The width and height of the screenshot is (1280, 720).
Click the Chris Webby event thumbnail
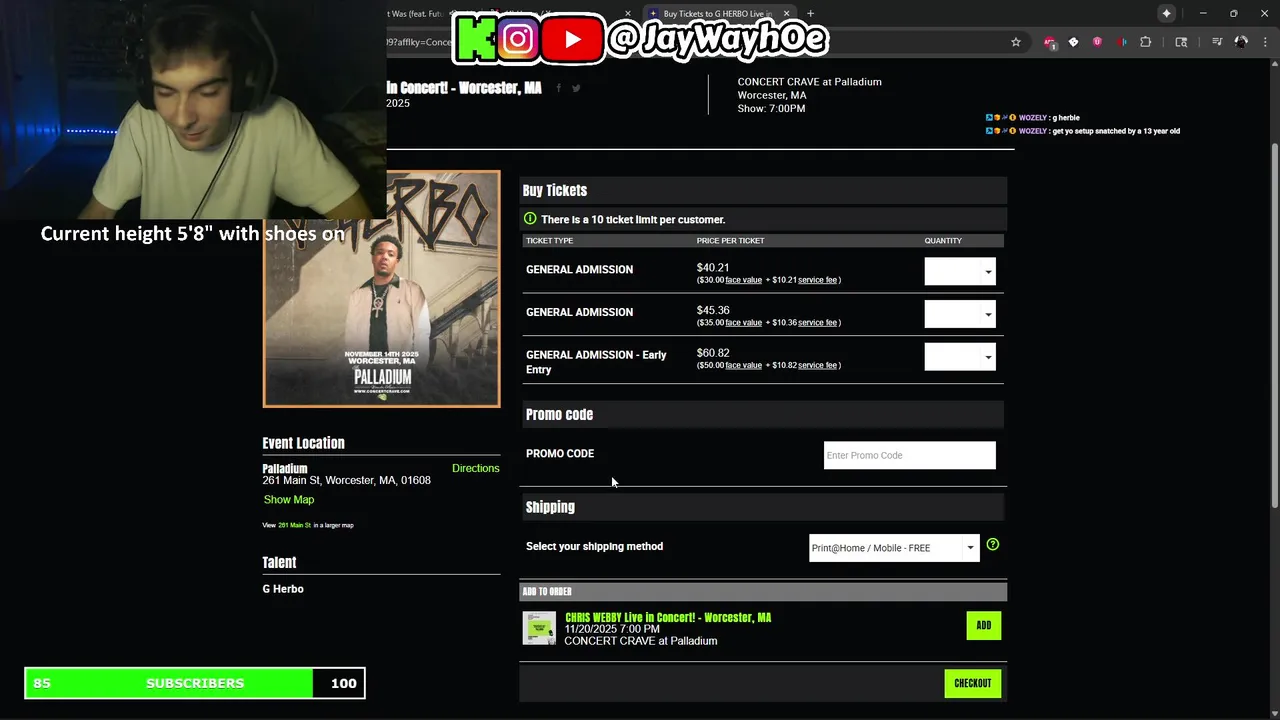click(x=539, y=628)
